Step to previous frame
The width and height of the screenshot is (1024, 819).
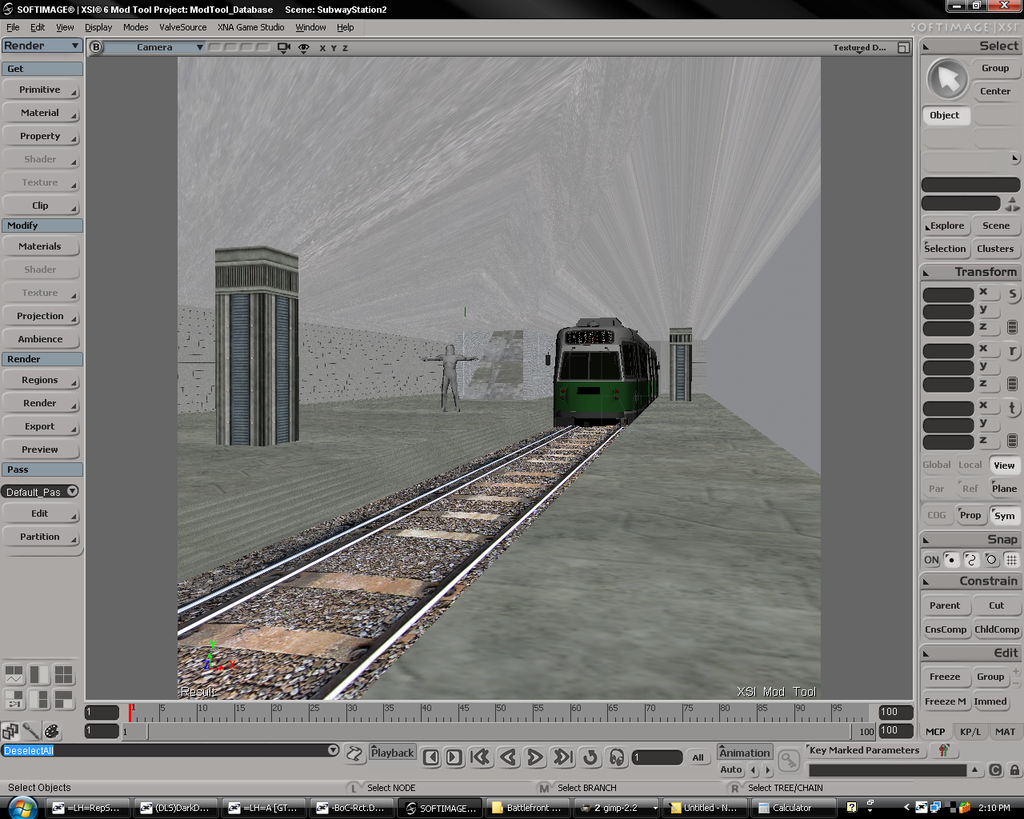pos(430,757)
